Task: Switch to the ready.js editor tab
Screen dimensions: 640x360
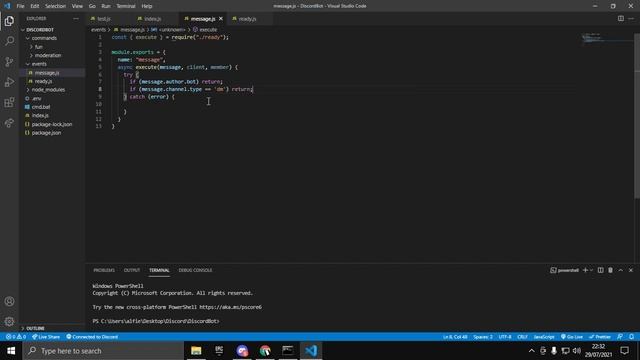Action: point(250,19)
